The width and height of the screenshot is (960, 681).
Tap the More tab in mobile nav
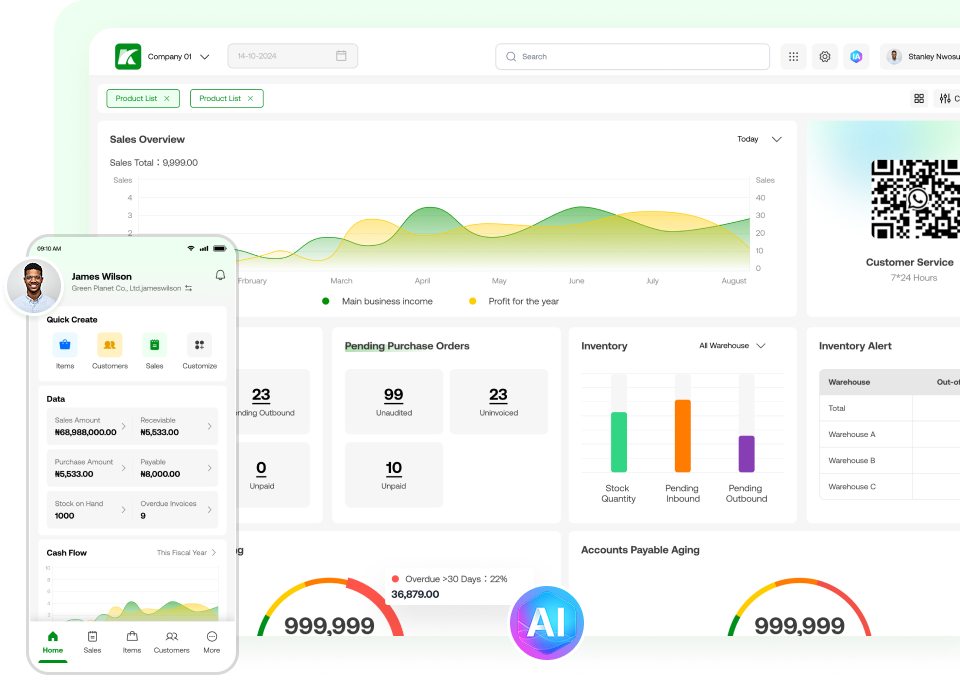pos(212,642)
